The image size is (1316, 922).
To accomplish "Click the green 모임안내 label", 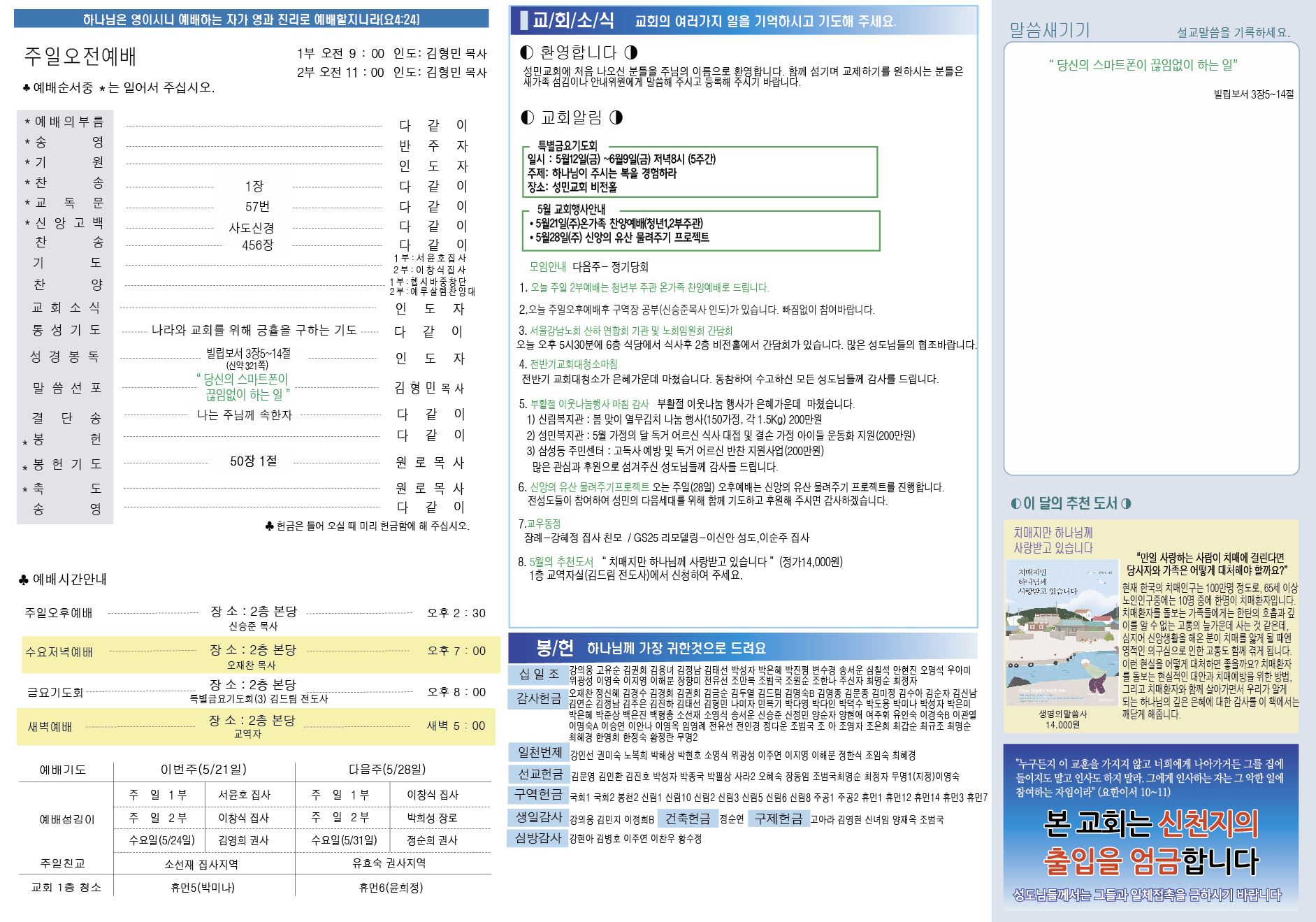I will click(548, 267).
